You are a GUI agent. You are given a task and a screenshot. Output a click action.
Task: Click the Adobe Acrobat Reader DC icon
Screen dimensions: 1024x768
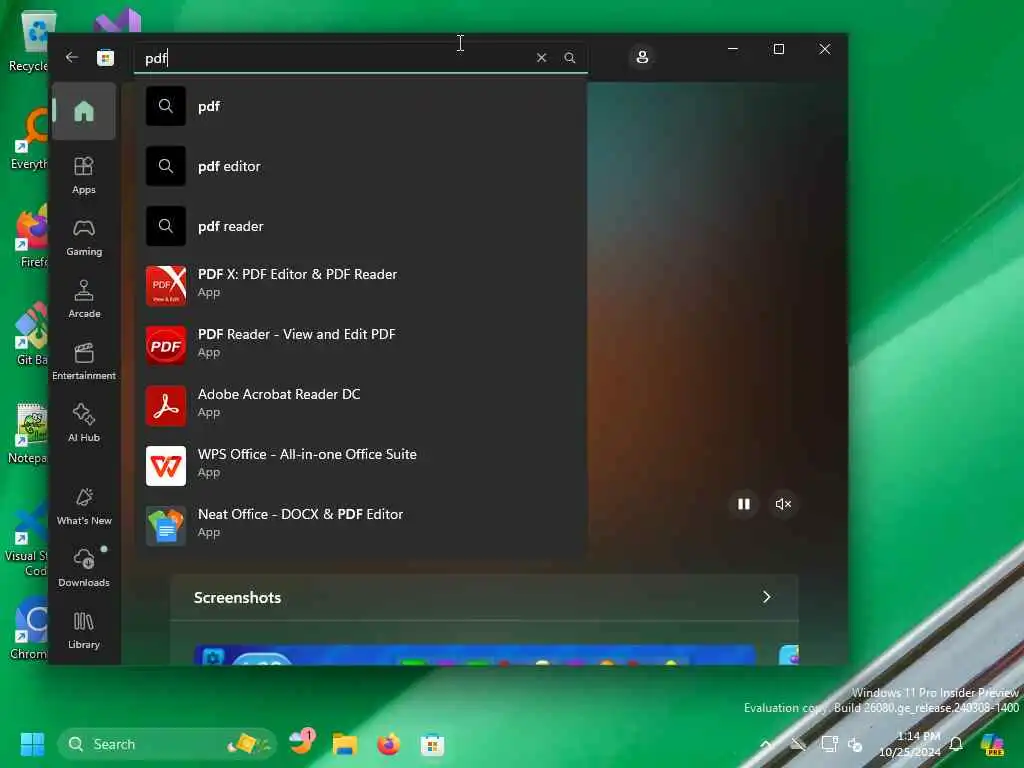click(x=166, y=406)
